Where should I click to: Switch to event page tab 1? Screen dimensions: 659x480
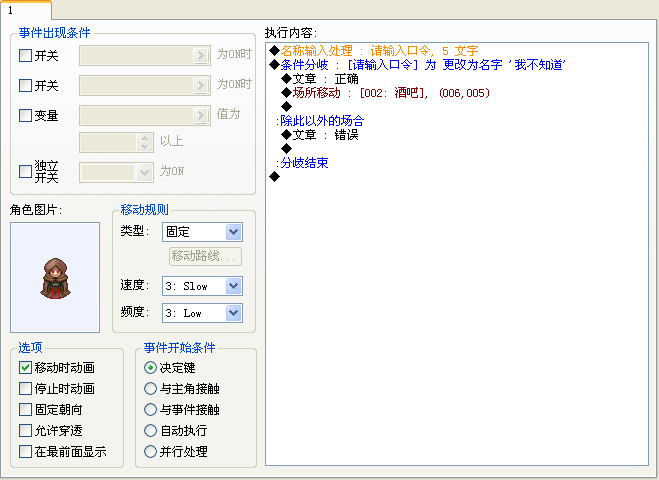click(26, 10)
